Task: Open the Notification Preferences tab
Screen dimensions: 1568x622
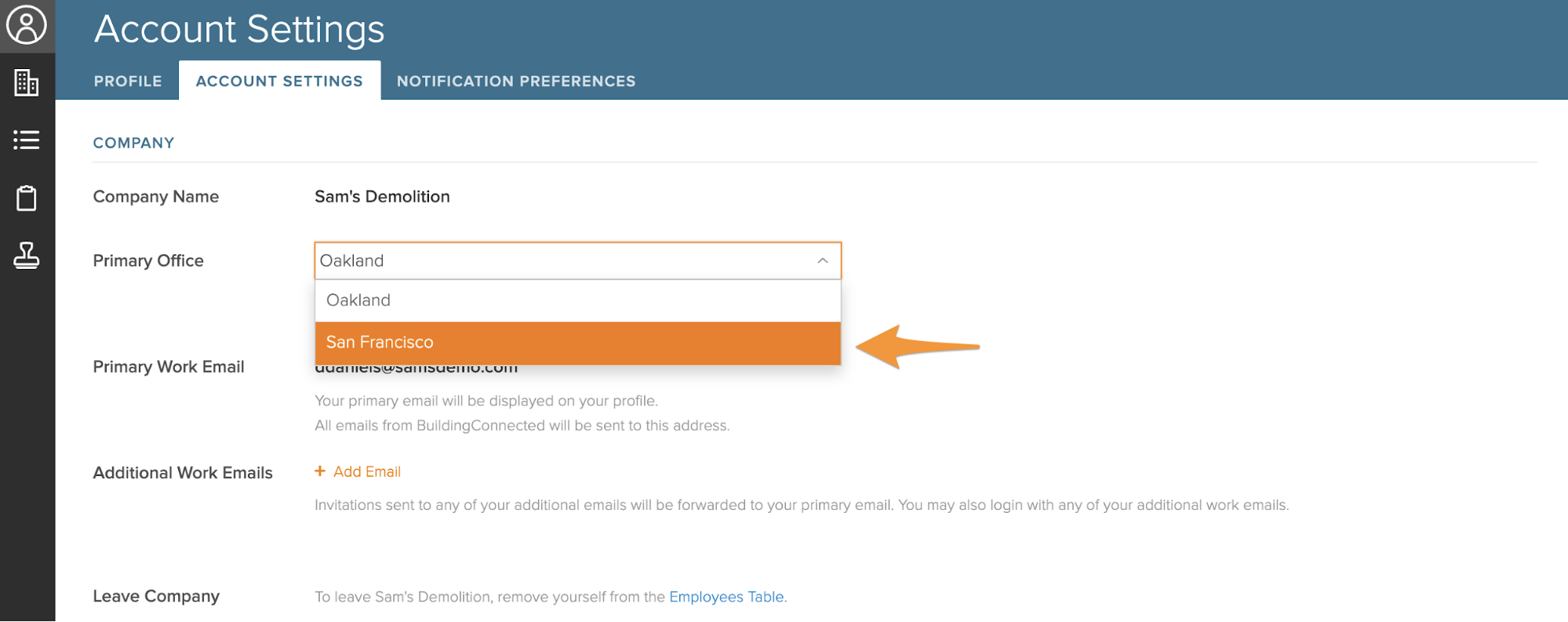Action: coord(516,82)
